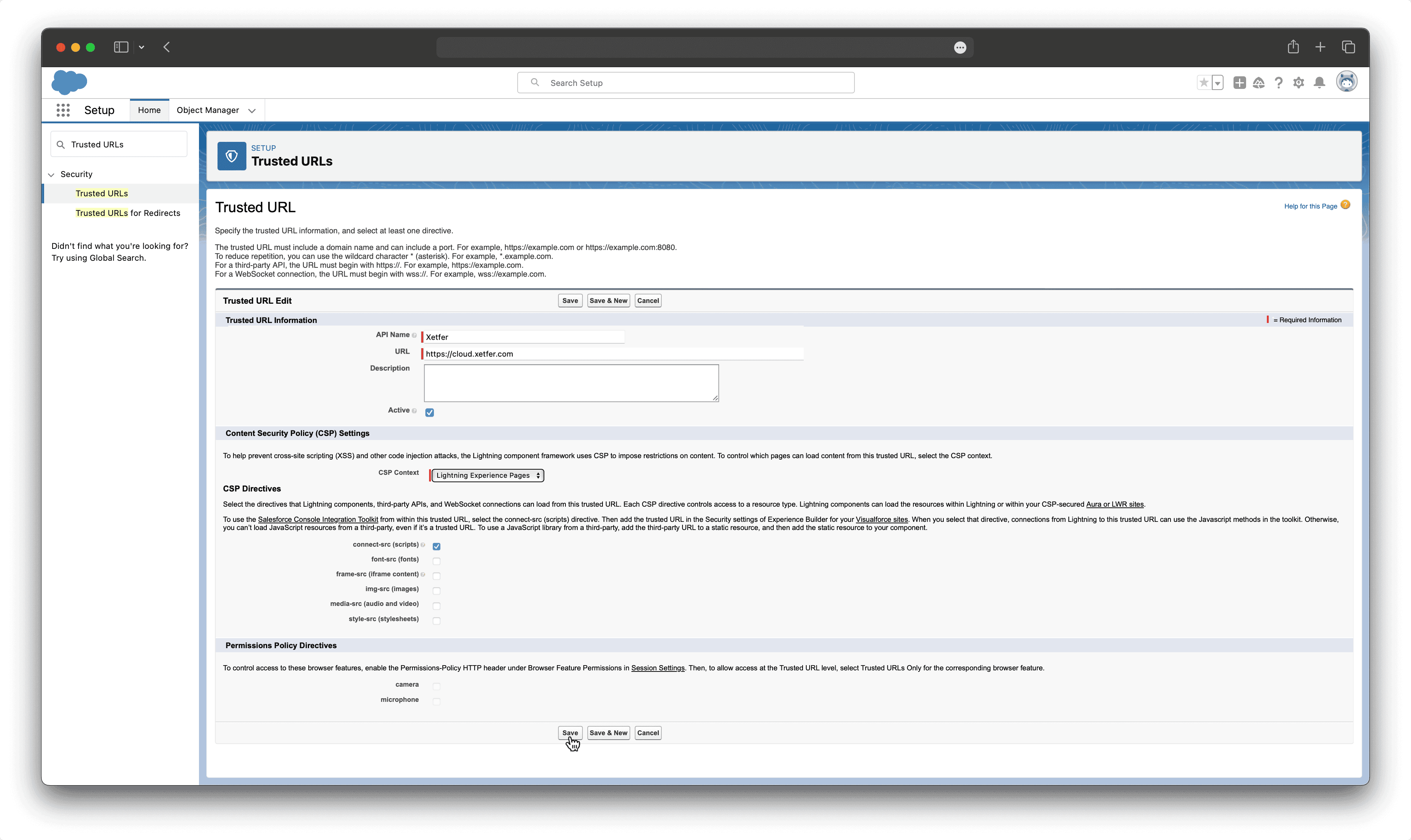Click the Salesforce cloud logo

click(x=69, y=82)
